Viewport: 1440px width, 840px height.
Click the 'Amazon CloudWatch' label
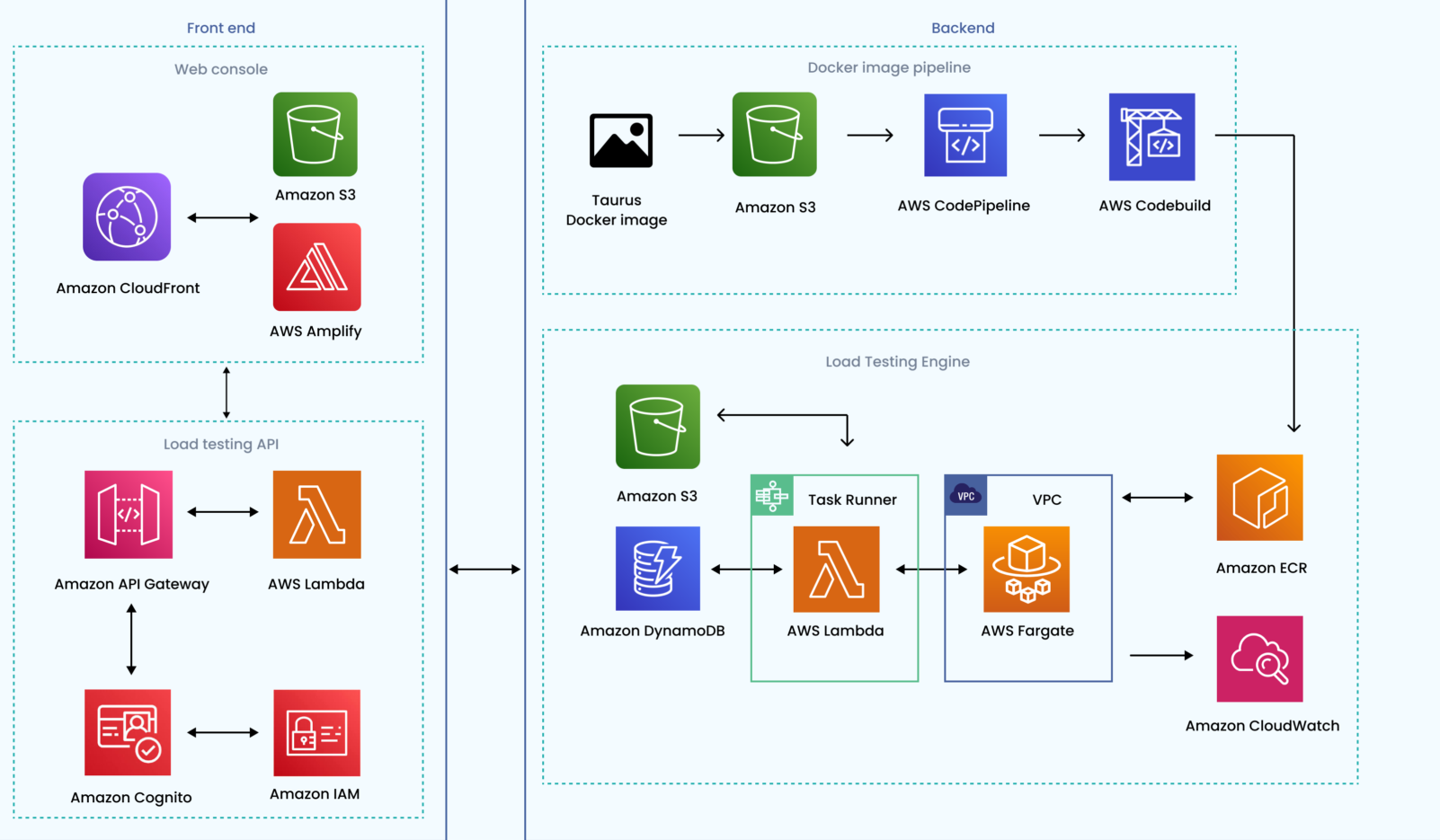click(x=1262, y=726)
